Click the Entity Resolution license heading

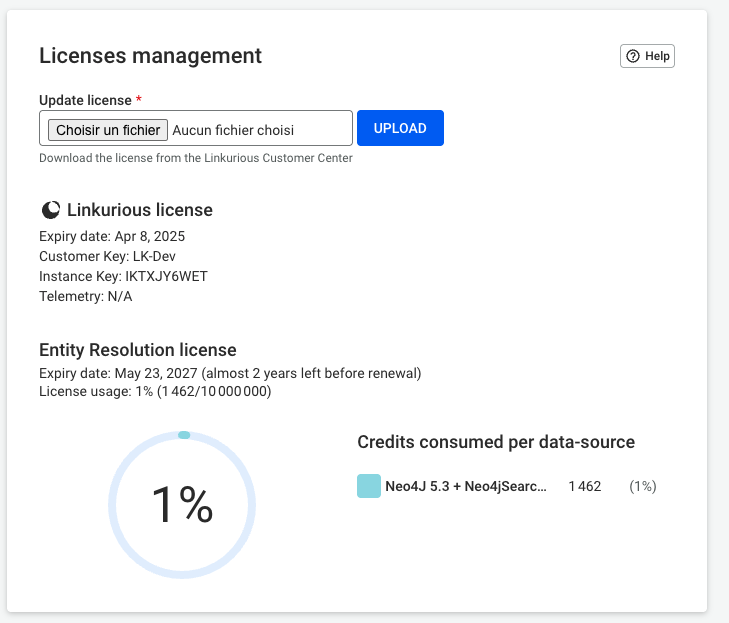coord(138,350)
